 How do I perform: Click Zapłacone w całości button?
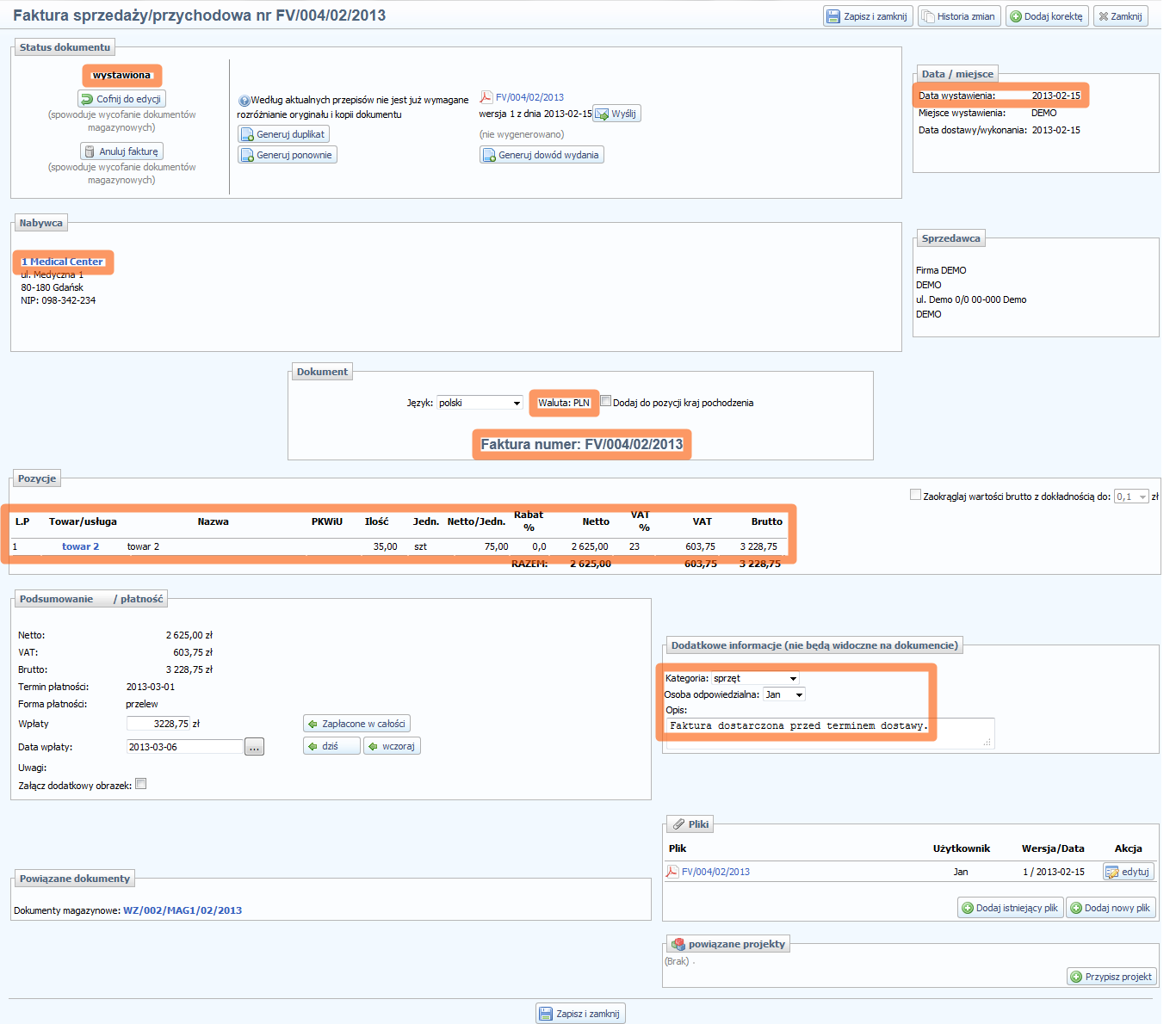pos(356,724)
